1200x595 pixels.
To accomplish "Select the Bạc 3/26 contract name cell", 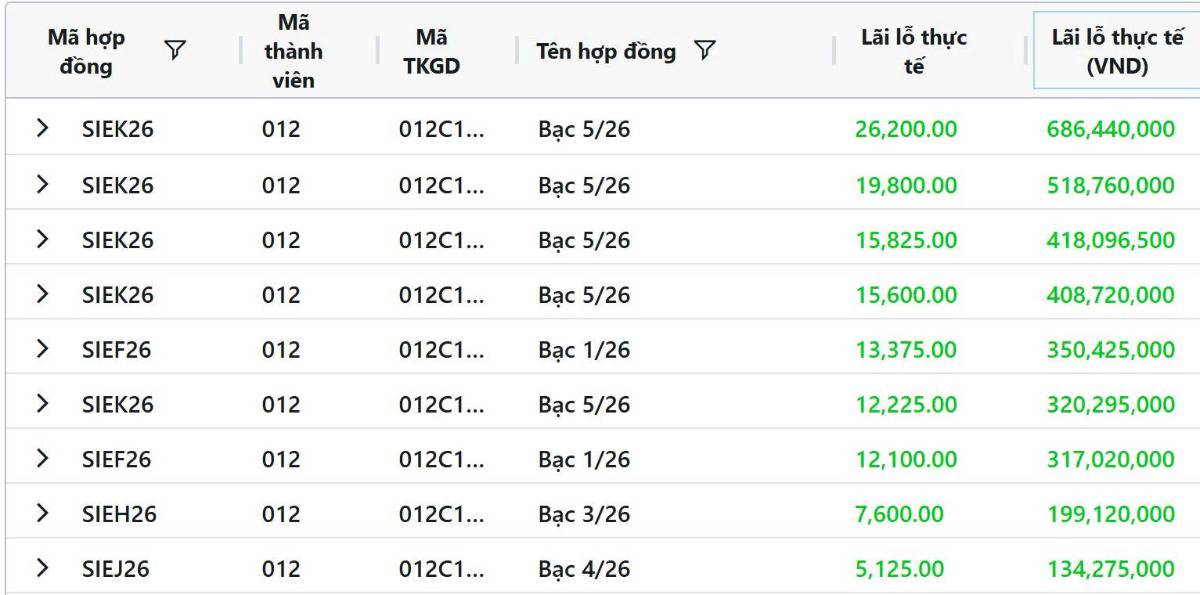I will click(x=584, y=514).
